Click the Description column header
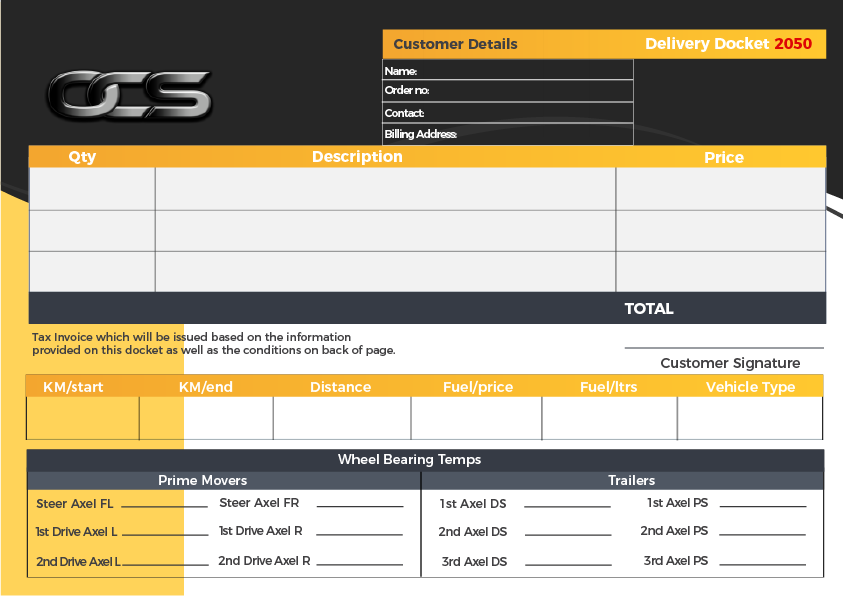Image resolution: width=843 pixels, height=596 pixels. click(357, 157)
